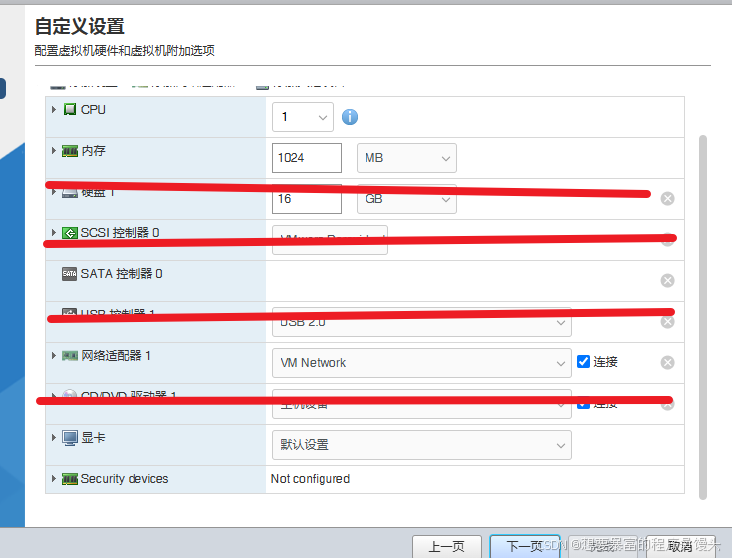The image size is (732, 558).
Task: Toggle 连接 checkbox for network adapter
Action: pos(584,361)
